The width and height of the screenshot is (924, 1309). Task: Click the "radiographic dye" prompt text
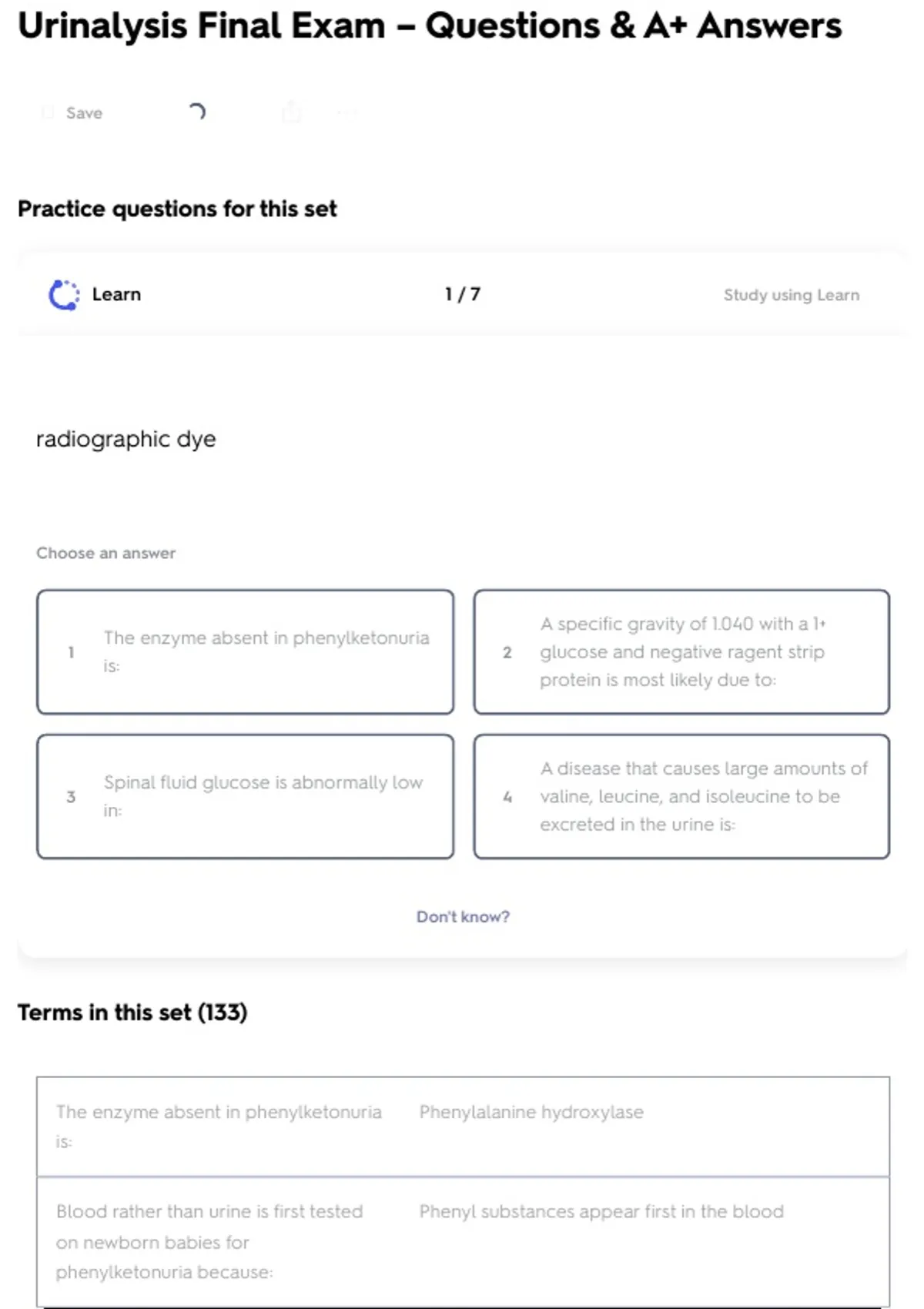[126, 439]
